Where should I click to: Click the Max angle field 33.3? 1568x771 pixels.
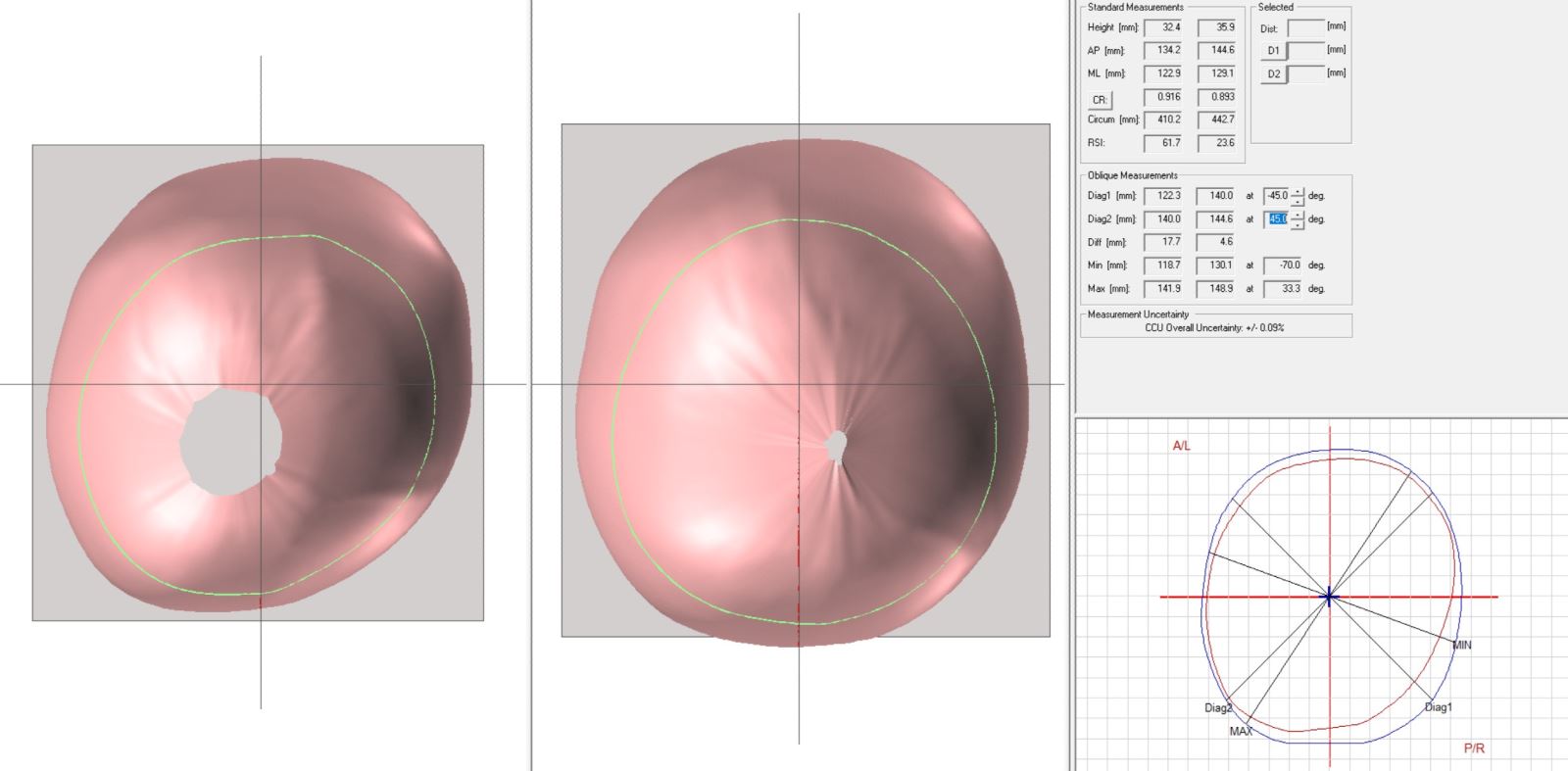[x=1283, y=289]
